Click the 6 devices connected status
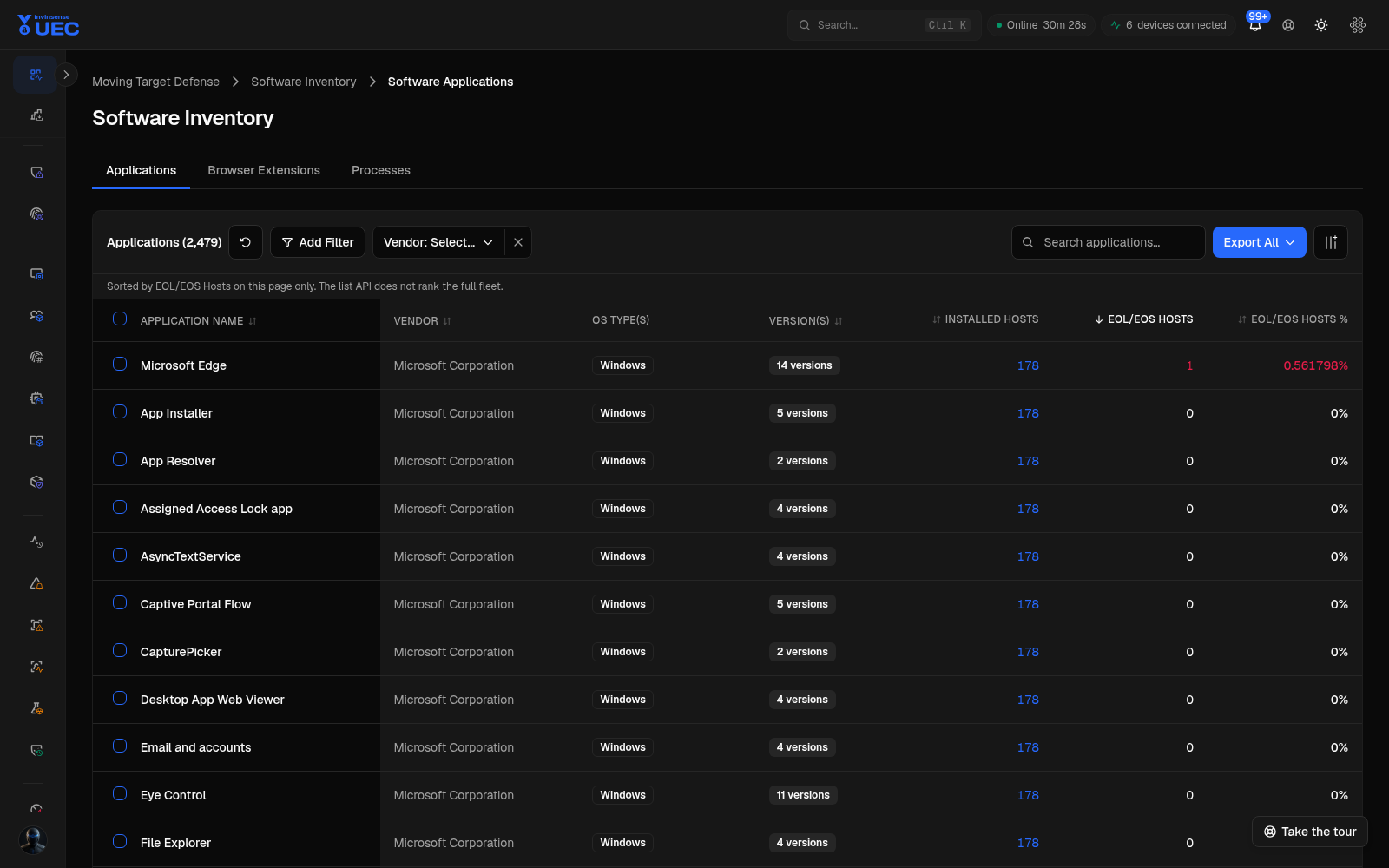The height and width of the screenshot is (868, 1389). [x=1168, y=25]
